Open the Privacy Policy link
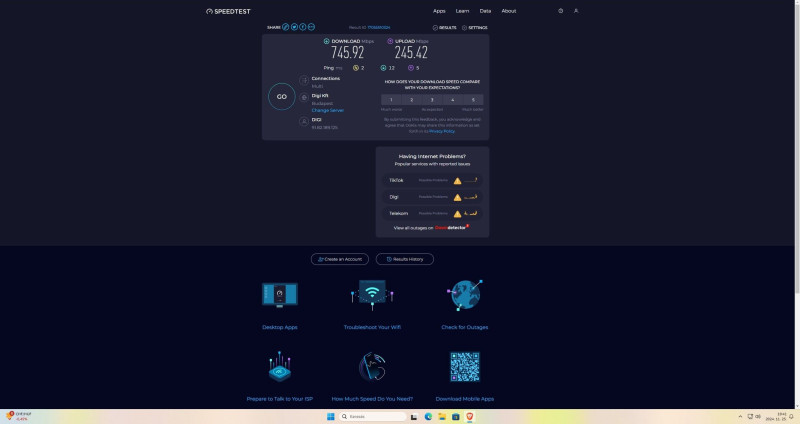Viewport: 800px width, 424px height. (x=442, y=131)
